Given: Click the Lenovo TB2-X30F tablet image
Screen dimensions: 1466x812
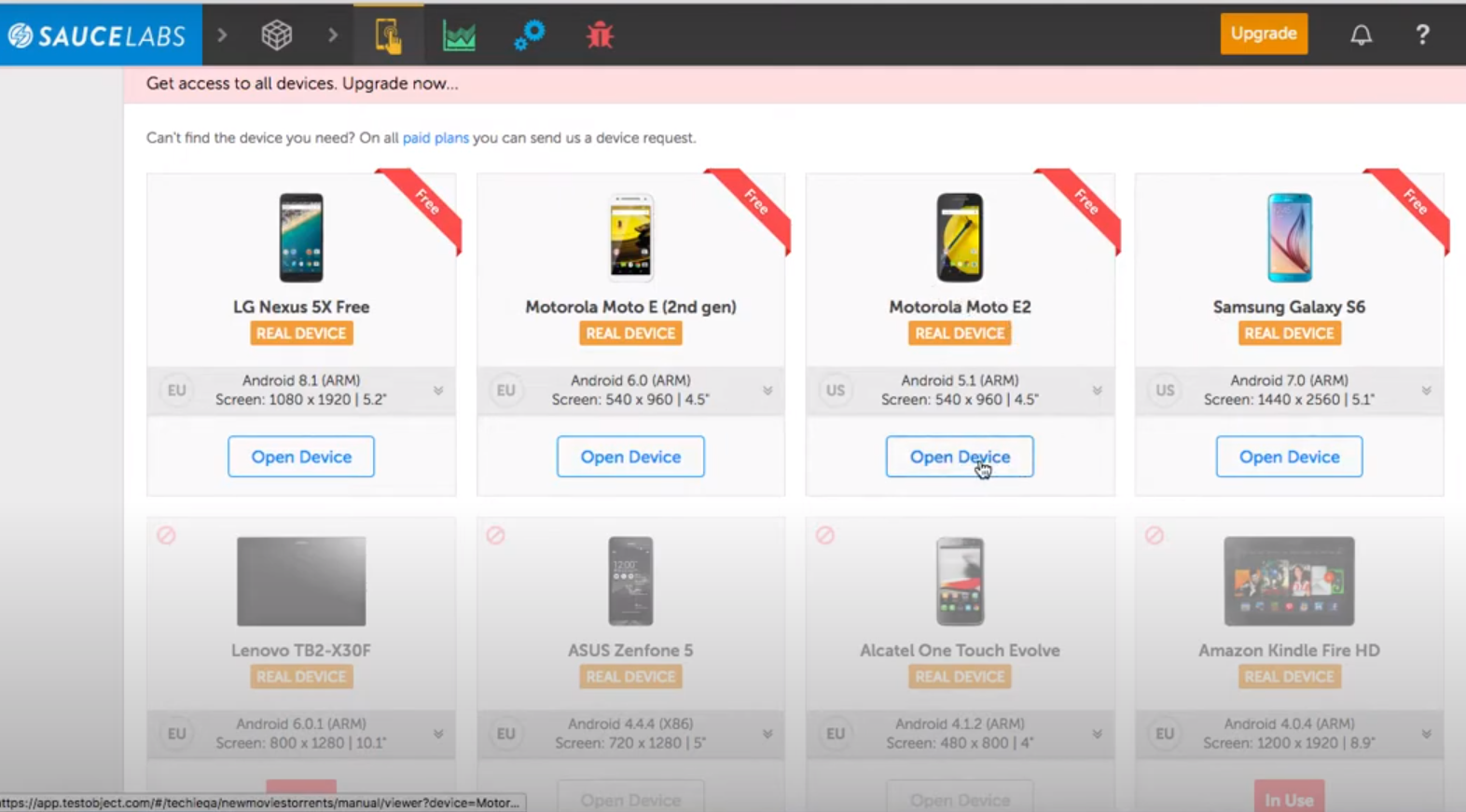Looking at the screenshot, I should [301, 581].
